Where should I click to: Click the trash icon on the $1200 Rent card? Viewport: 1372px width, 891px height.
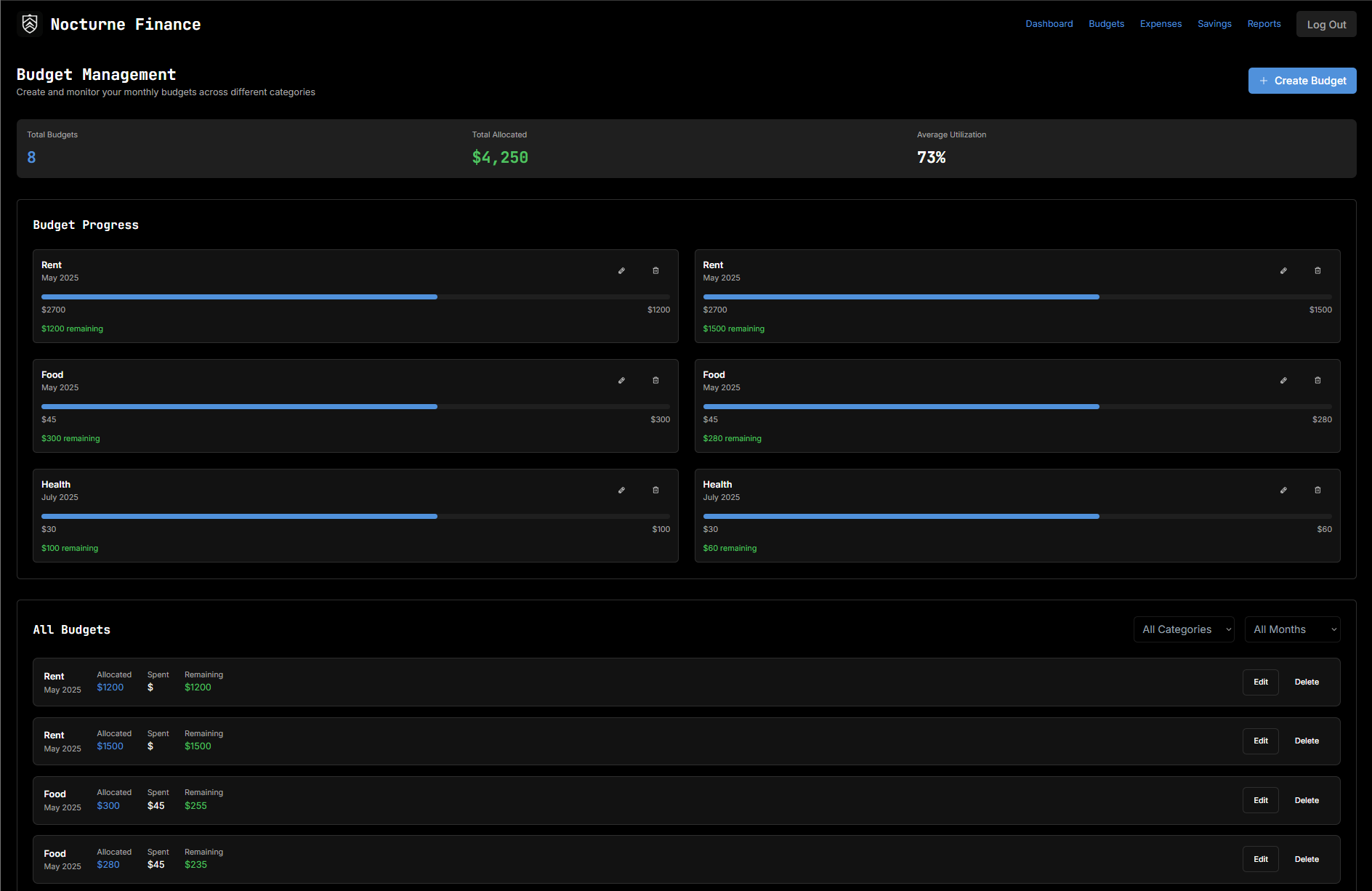pos(655,270)
